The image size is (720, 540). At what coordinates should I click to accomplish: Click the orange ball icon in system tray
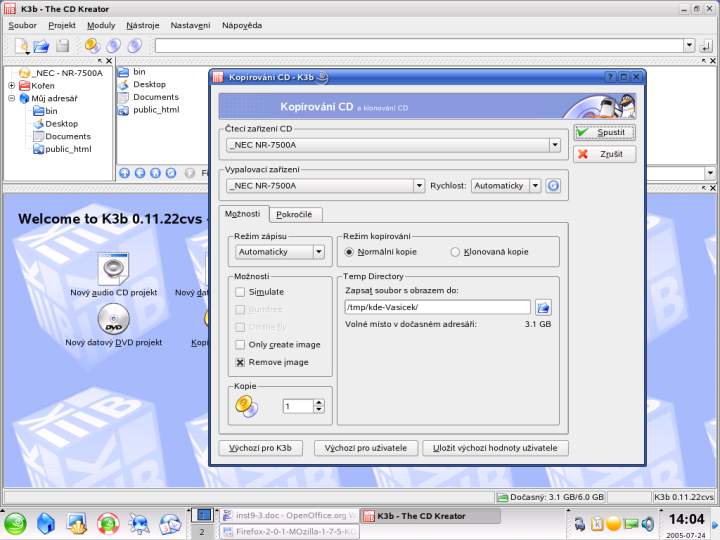coord(613,523)
